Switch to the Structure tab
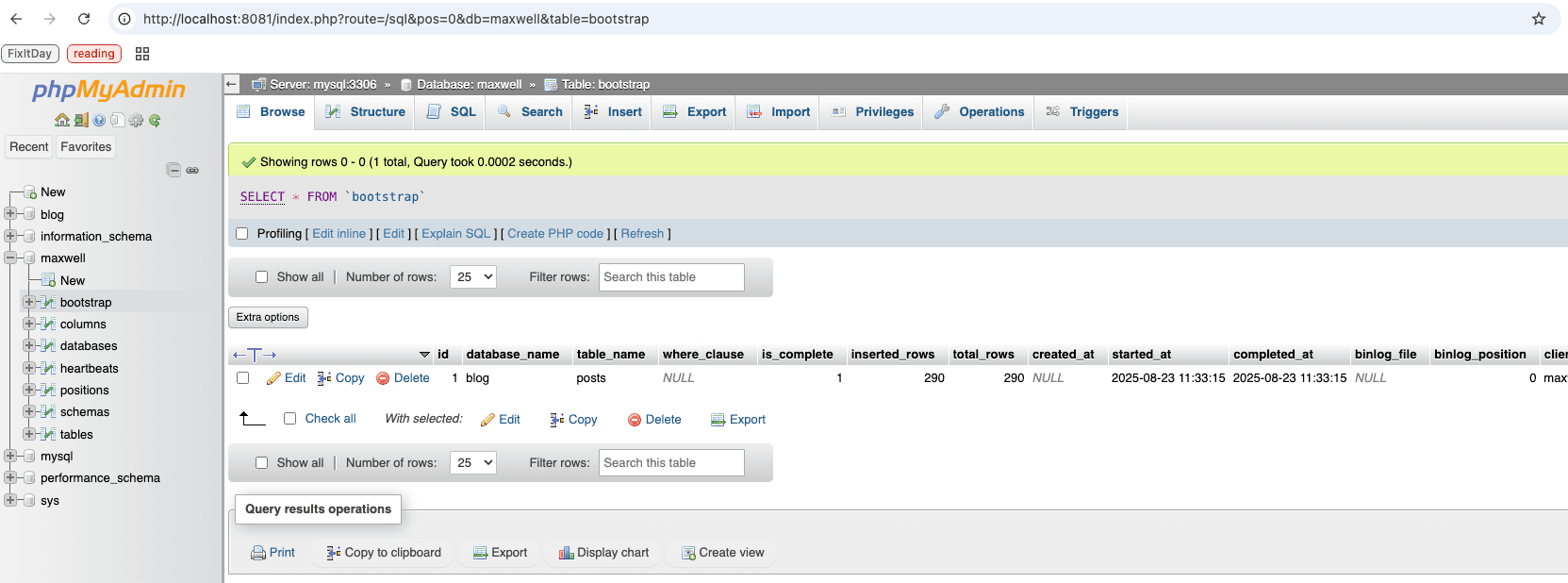 (x=366, y=111)
